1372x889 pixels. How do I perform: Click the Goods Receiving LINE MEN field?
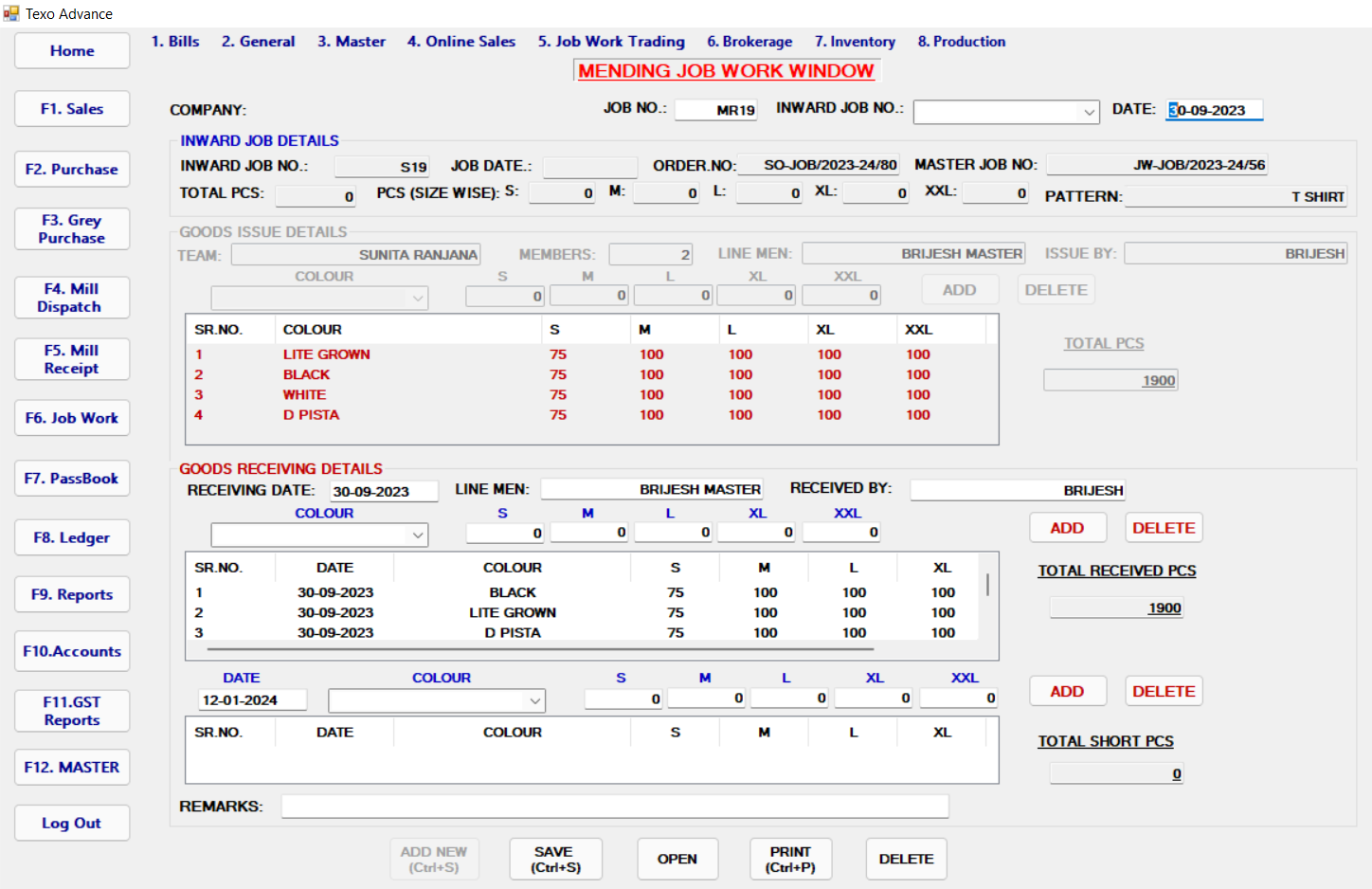click(652, 489)
